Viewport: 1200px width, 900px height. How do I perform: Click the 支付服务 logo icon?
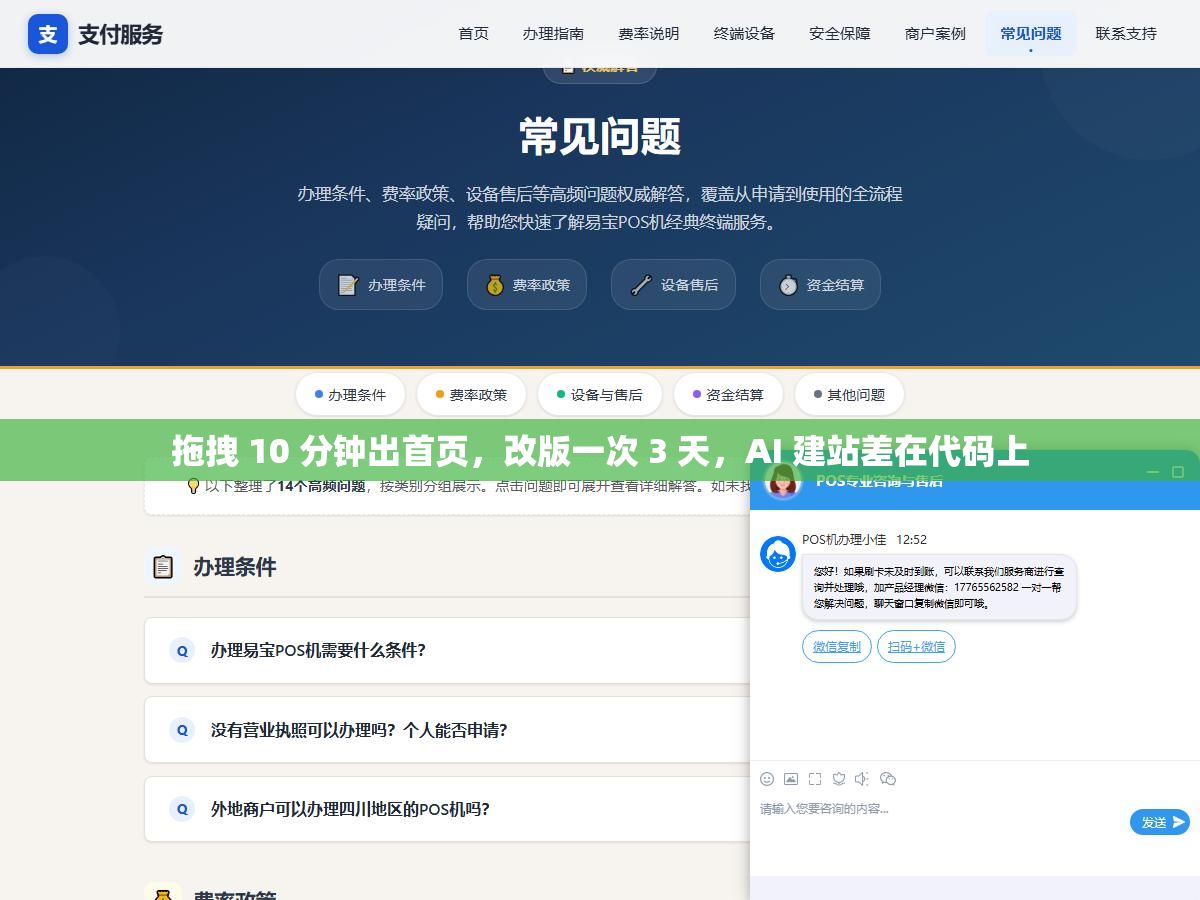(48, 34)
